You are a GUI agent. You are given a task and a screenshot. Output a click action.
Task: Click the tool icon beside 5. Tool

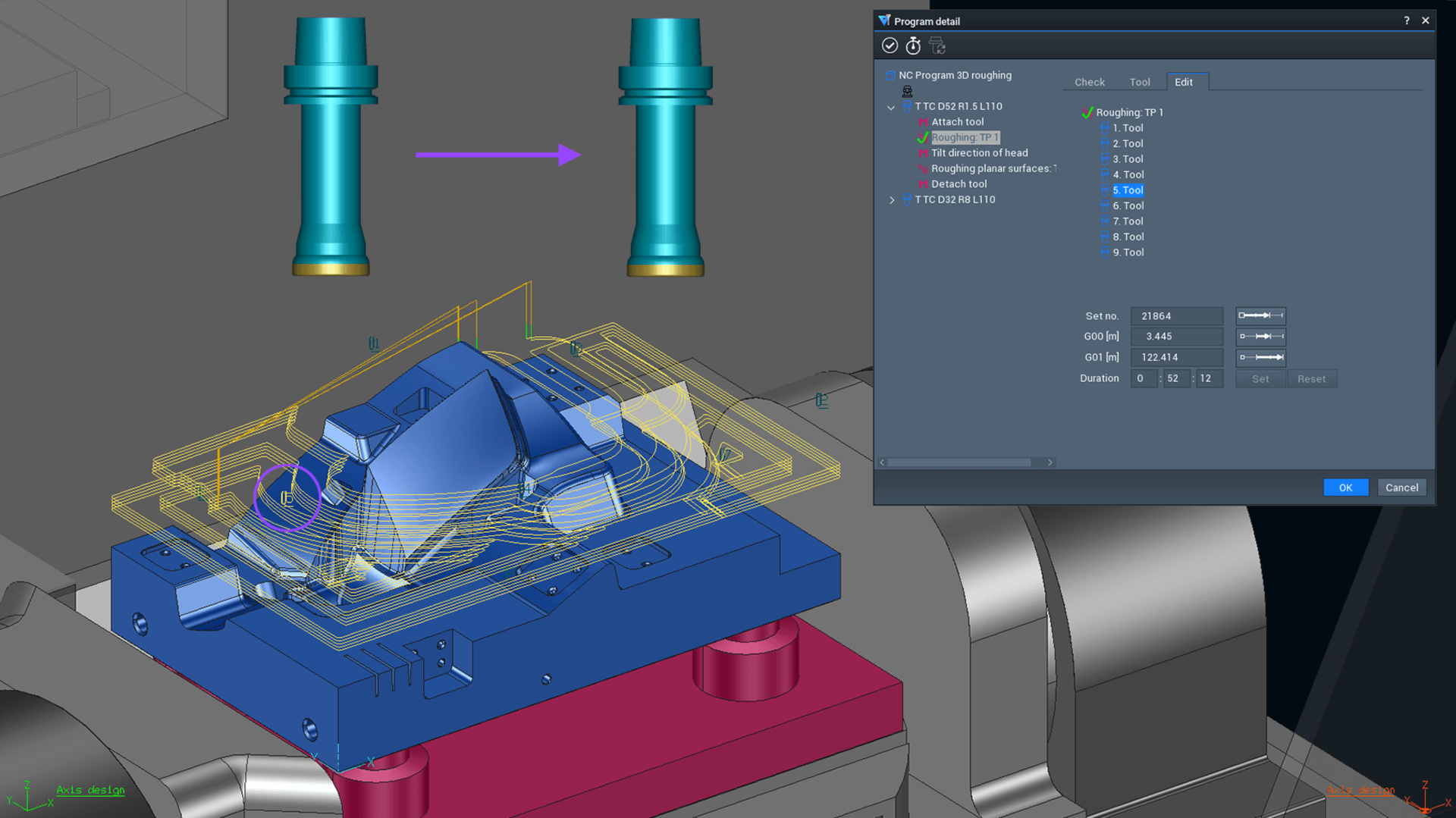(x=1104, y=190)
